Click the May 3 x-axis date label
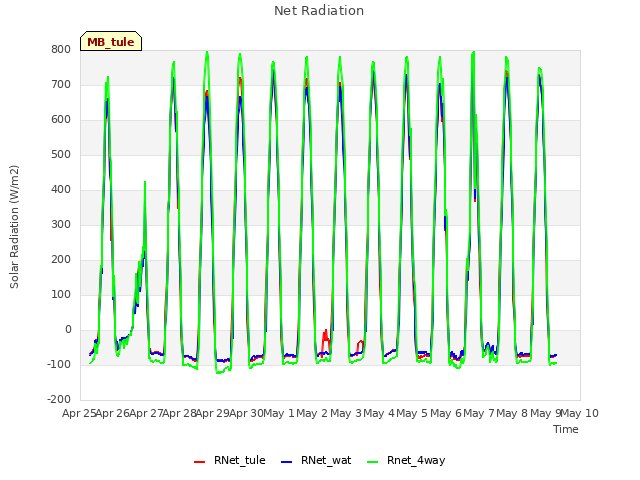 pos(346,413)
